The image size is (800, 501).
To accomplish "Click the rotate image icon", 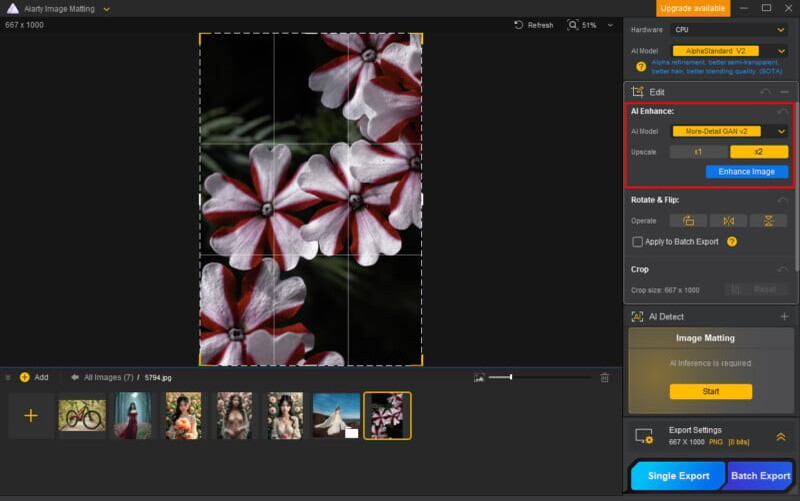I will (688, 221).
